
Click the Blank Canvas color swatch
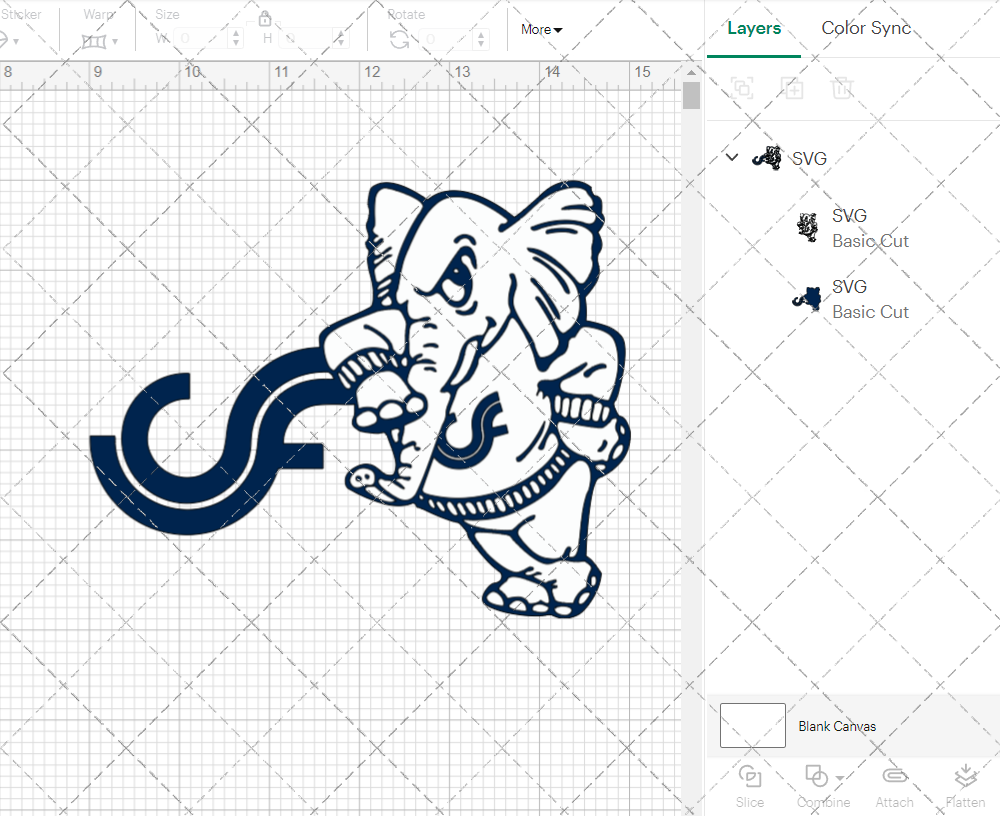(752, 726)
